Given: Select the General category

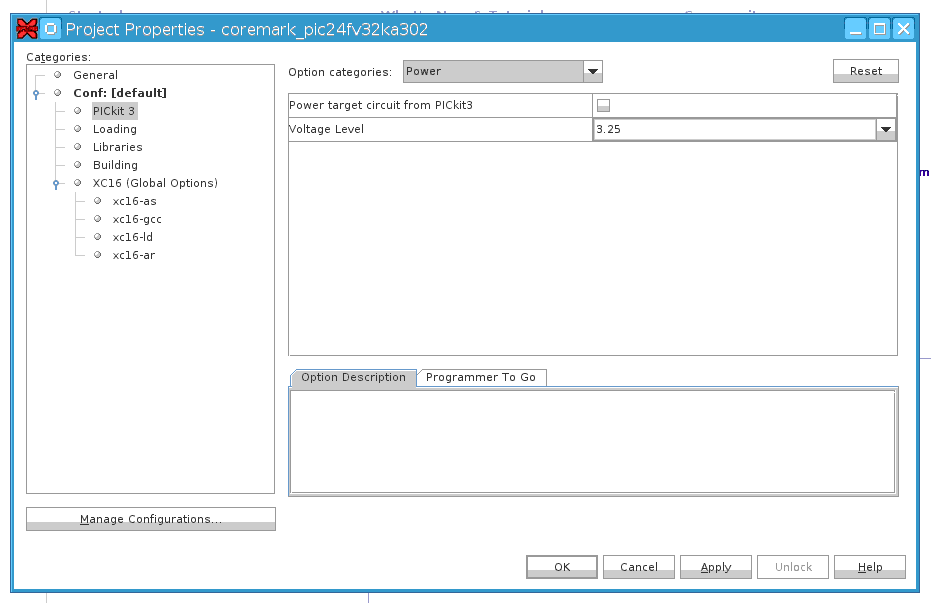Looking at the screenshot, I should tap(96, 75).
